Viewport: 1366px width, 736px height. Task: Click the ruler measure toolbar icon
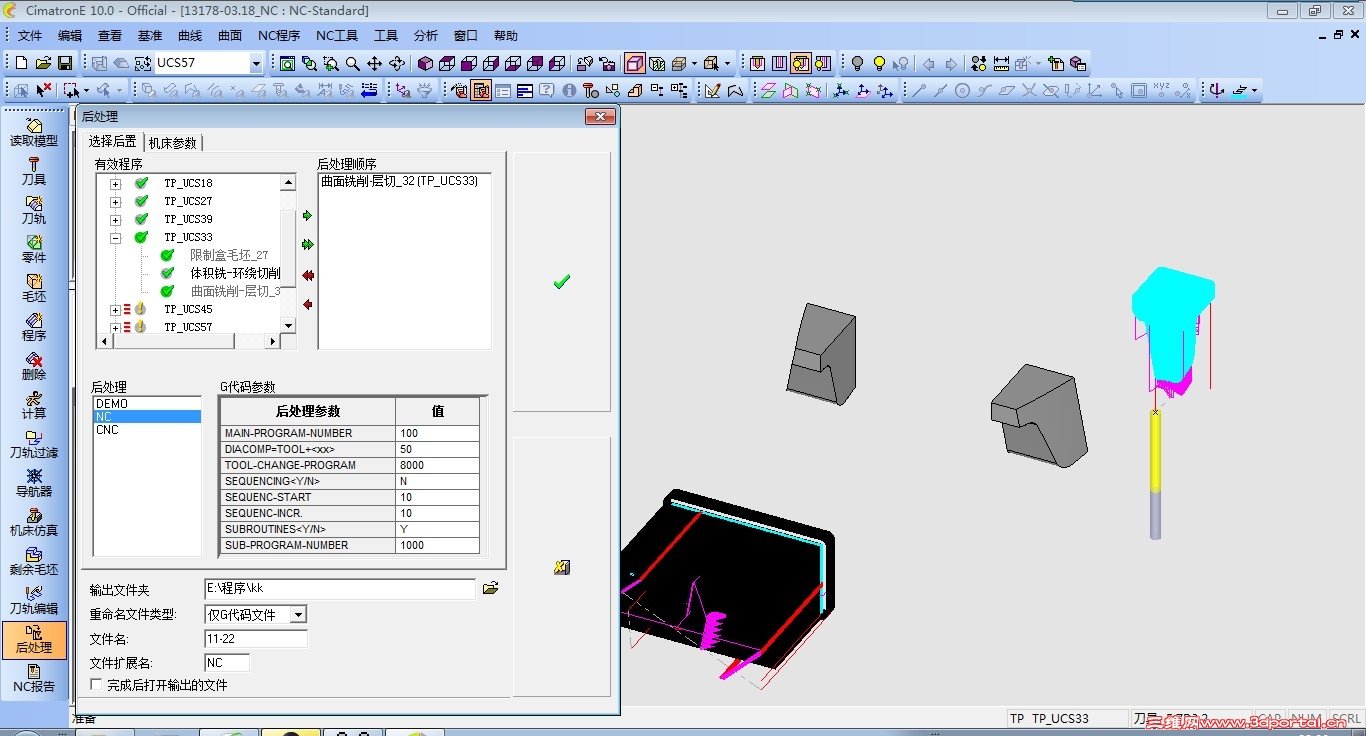pyautogui.click(x=1001, y=63)
